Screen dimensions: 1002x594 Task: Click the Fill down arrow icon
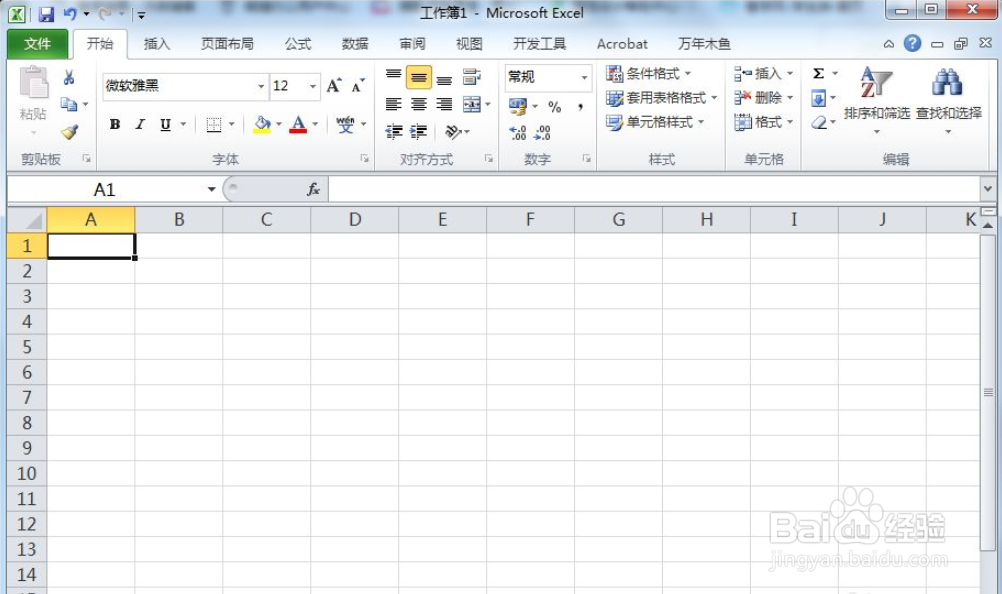click(818, 98)
